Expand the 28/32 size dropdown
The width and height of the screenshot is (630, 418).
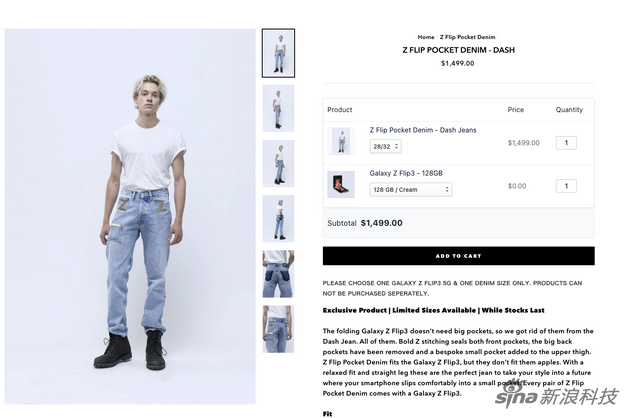point(385,146)
